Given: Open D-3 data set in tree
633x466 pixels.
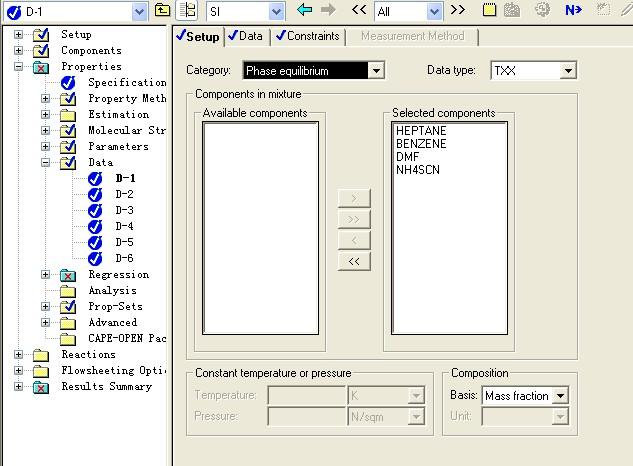Looking at the screenshot, I should (124, 210).
